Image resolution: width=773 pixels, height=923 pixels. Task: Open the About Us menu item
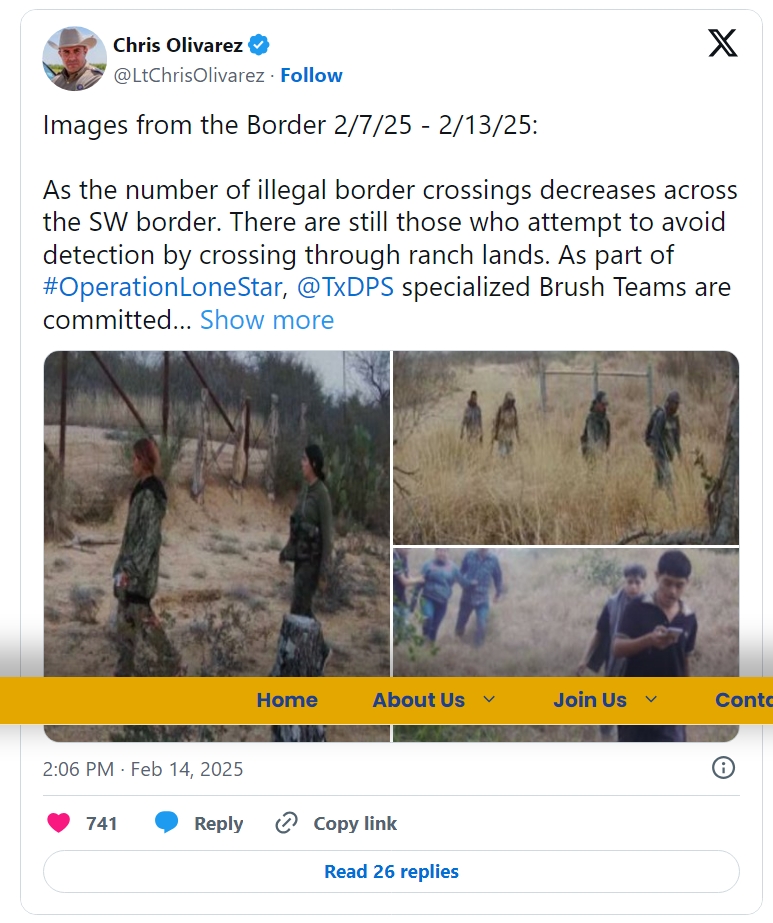(x=419, y=700)
